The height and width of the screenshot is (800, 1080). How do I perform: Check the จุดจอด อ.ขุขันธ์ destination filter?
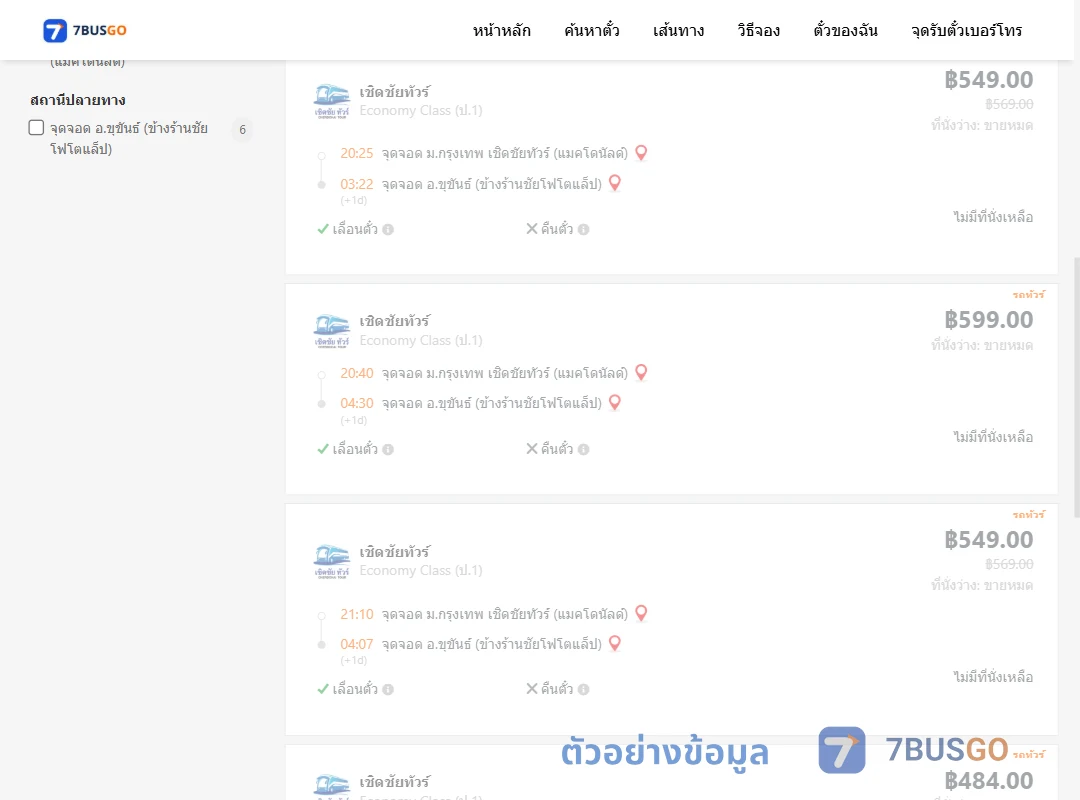click(37, 127)
